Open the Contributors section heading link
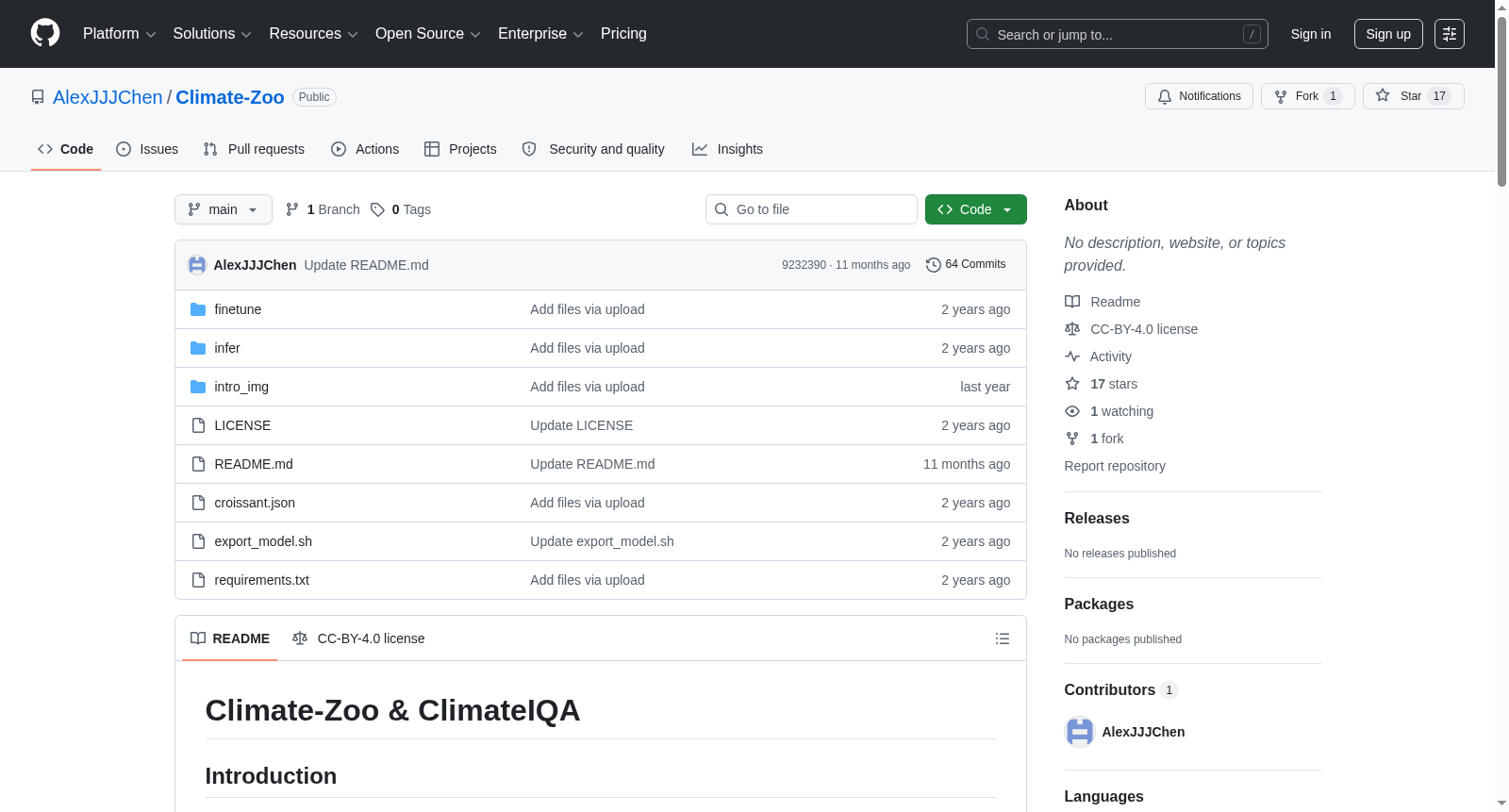1509x812 pixels. [x=1121, y=690]
